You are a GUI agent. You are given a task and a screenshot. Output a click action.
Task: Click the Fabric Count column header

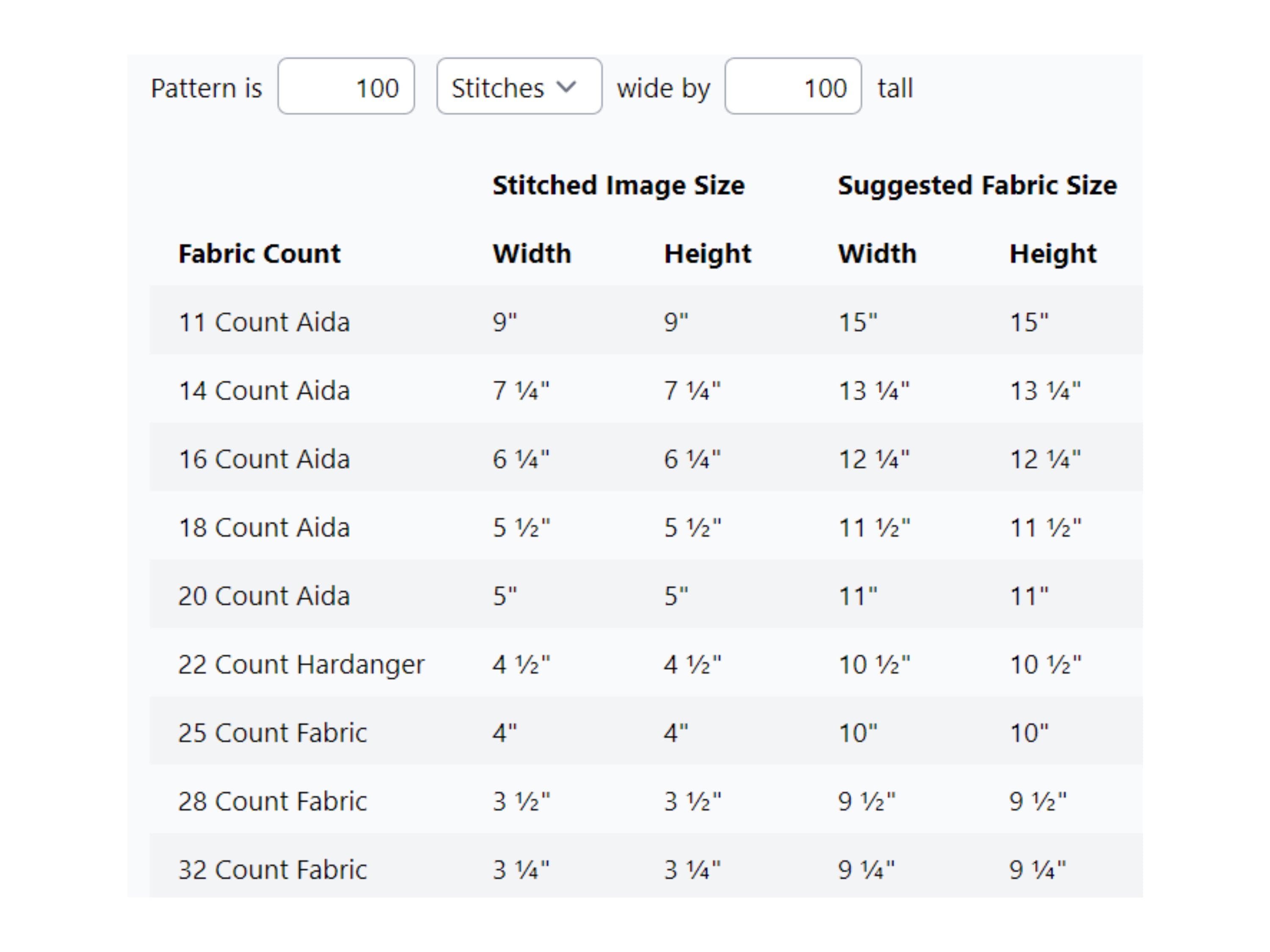pyautogui.click(x=260, y=253)
